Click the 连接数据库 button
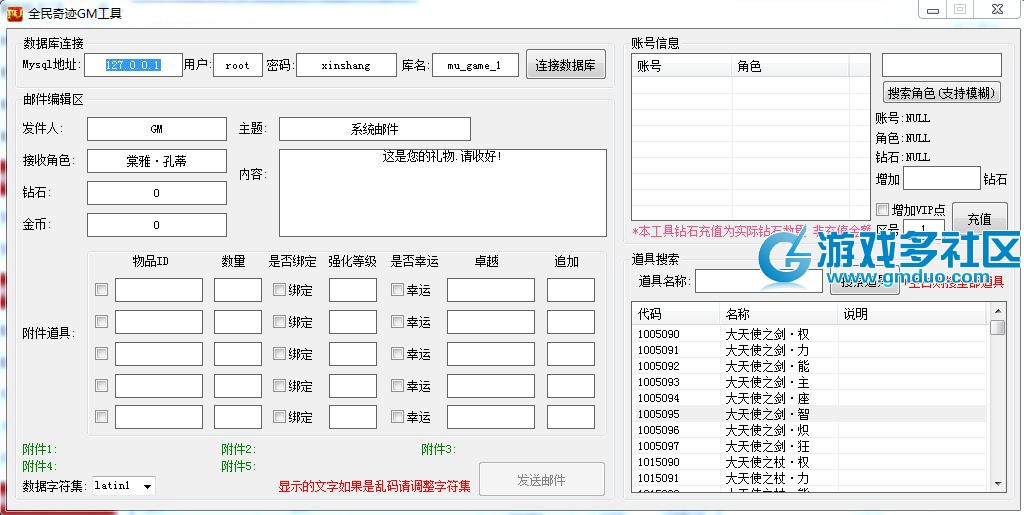The width and height of the screenshot is (1024, 515). tap(566, 65)
